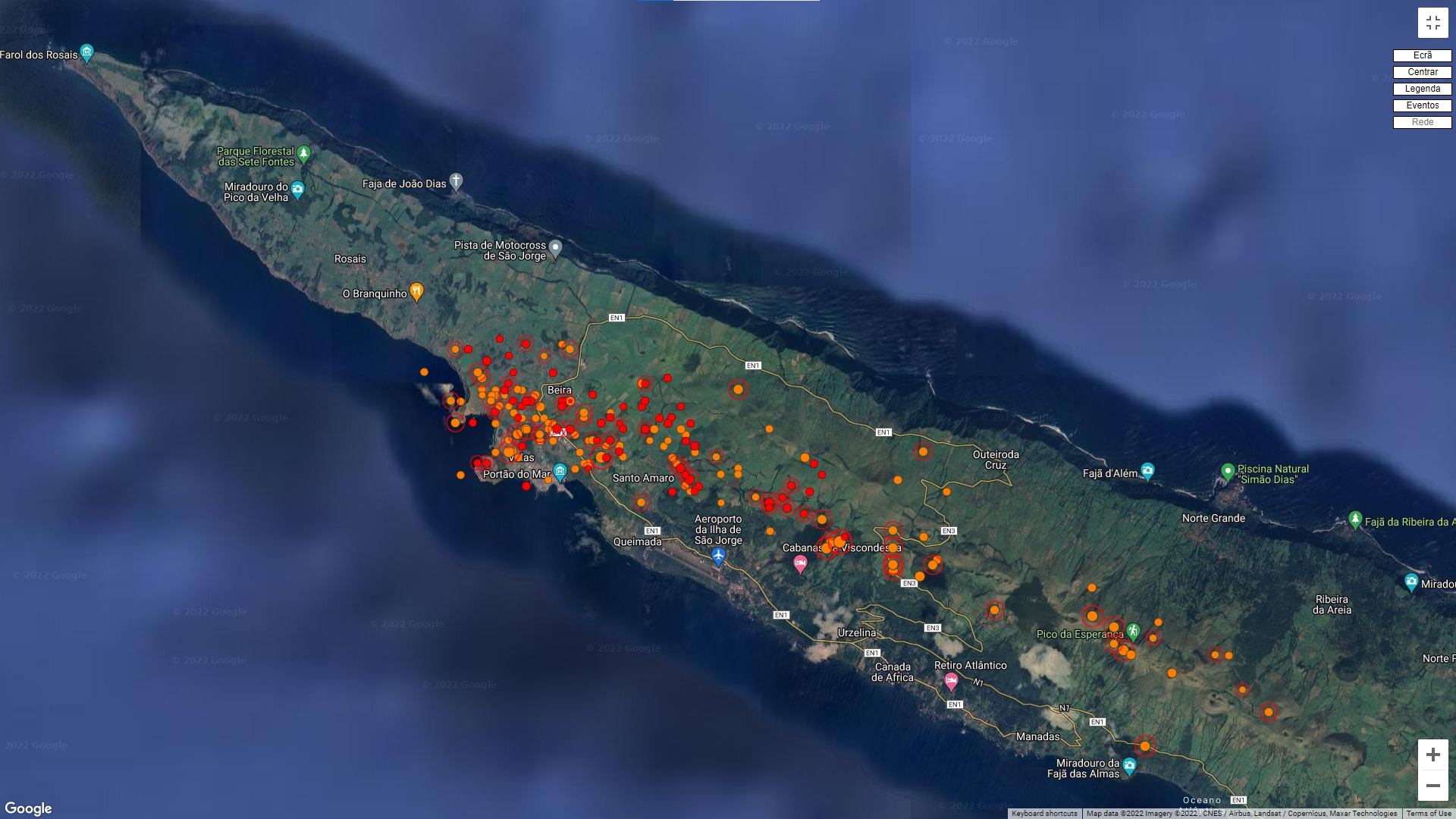Click the exit fullscreen icon
This screenshot has width=1456, height=819.
[1432, 23]
